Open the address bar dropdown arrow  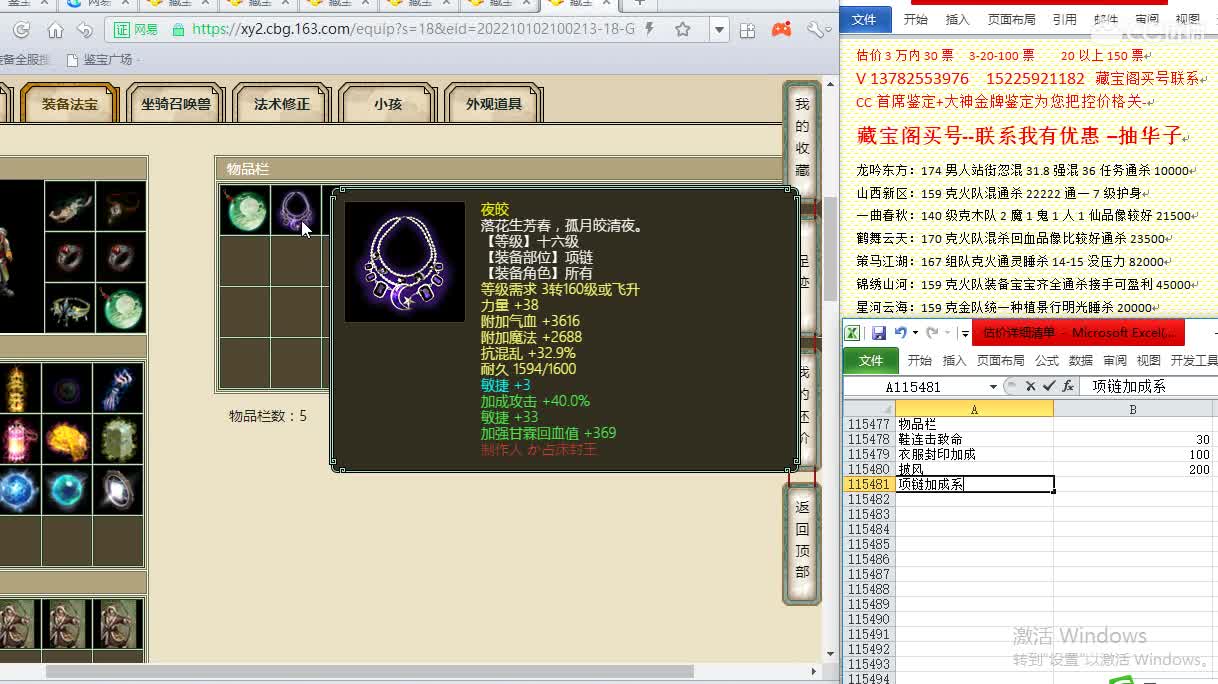tap(719, 30)
